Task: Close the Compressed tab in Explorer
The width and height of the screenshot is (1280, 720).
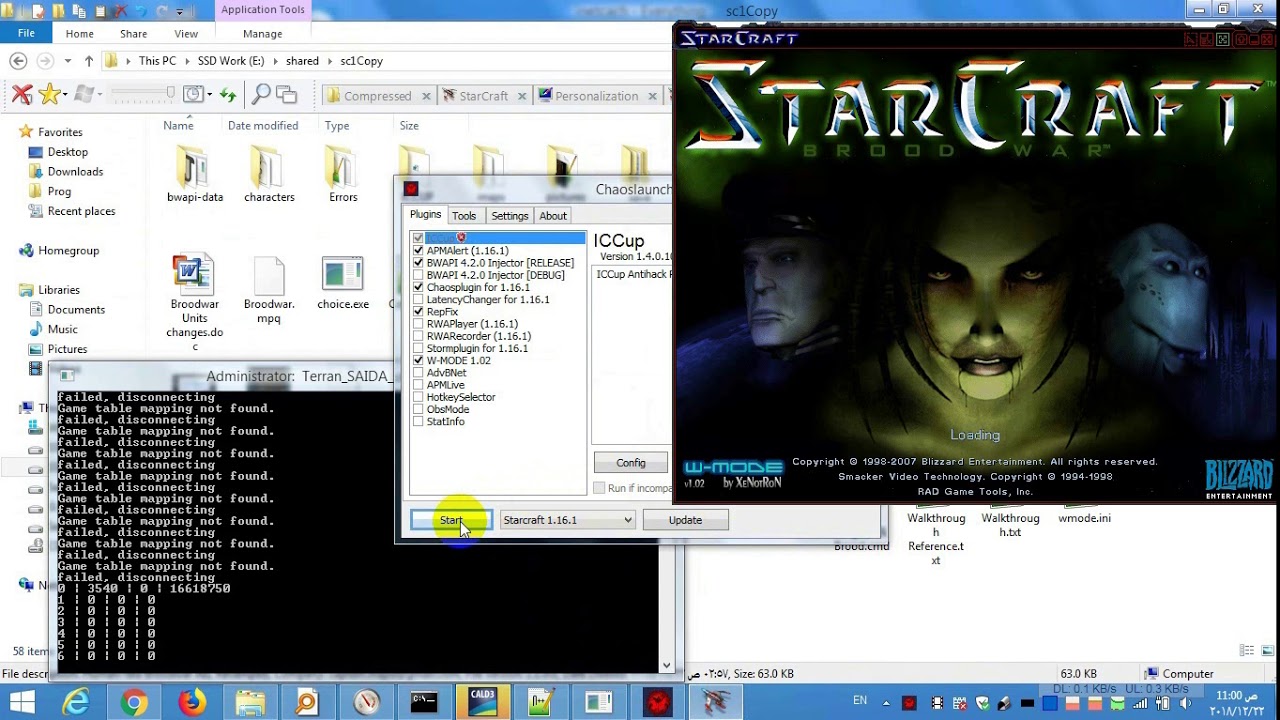Action: 426,96
